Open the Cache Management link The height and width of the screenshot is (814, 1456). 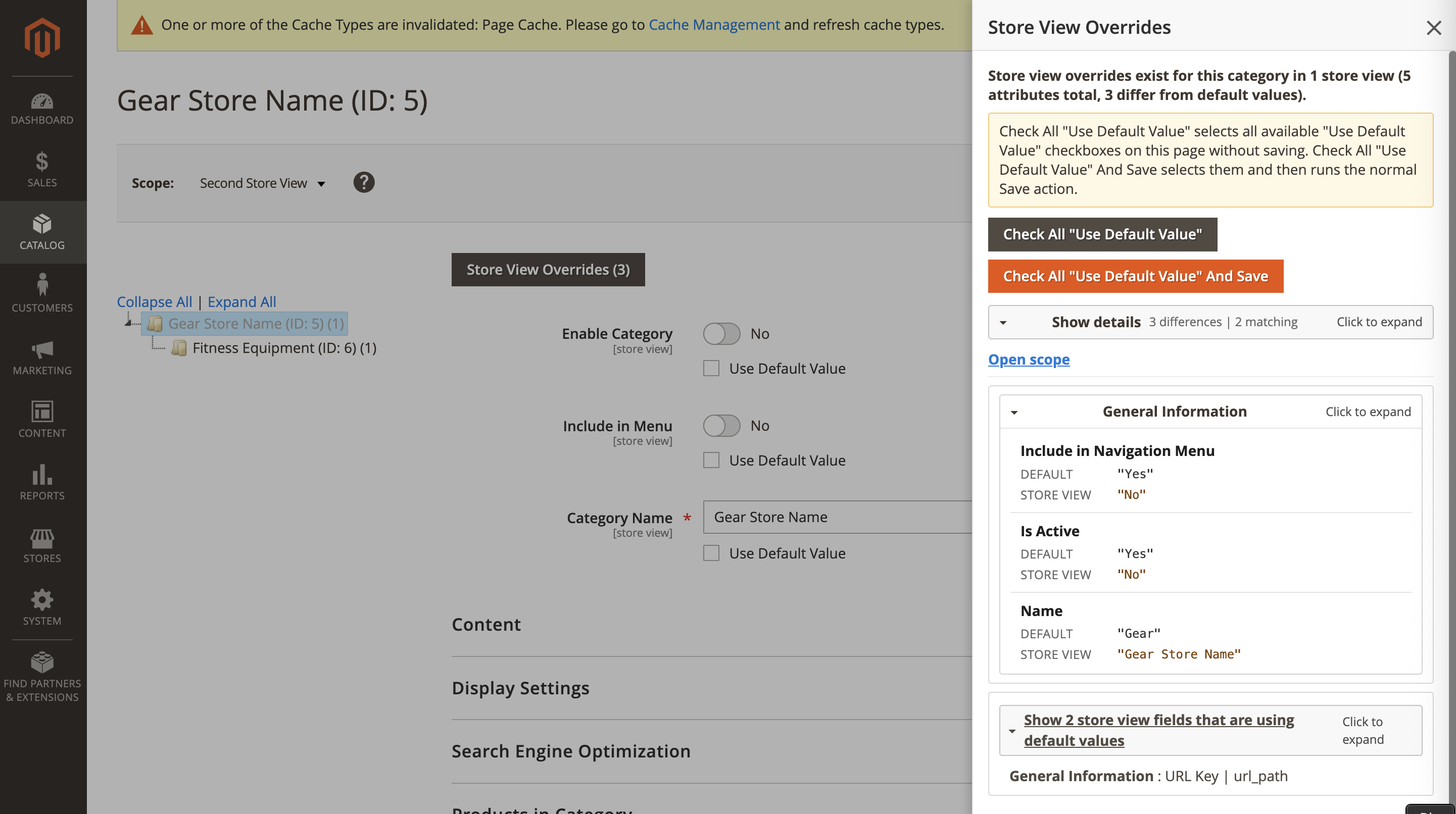pyautogui.click(x=714, y=25)
